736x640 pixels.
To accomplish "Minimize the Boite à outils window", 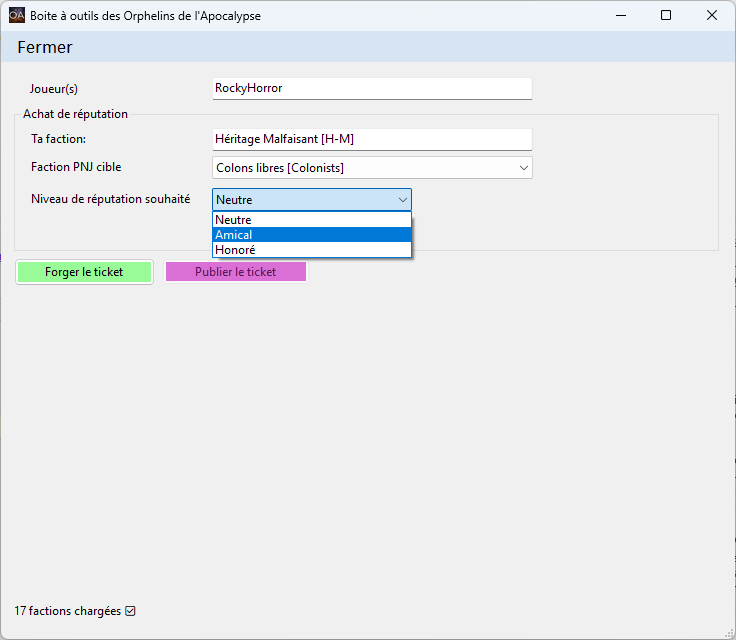I will tap(620, 15).
